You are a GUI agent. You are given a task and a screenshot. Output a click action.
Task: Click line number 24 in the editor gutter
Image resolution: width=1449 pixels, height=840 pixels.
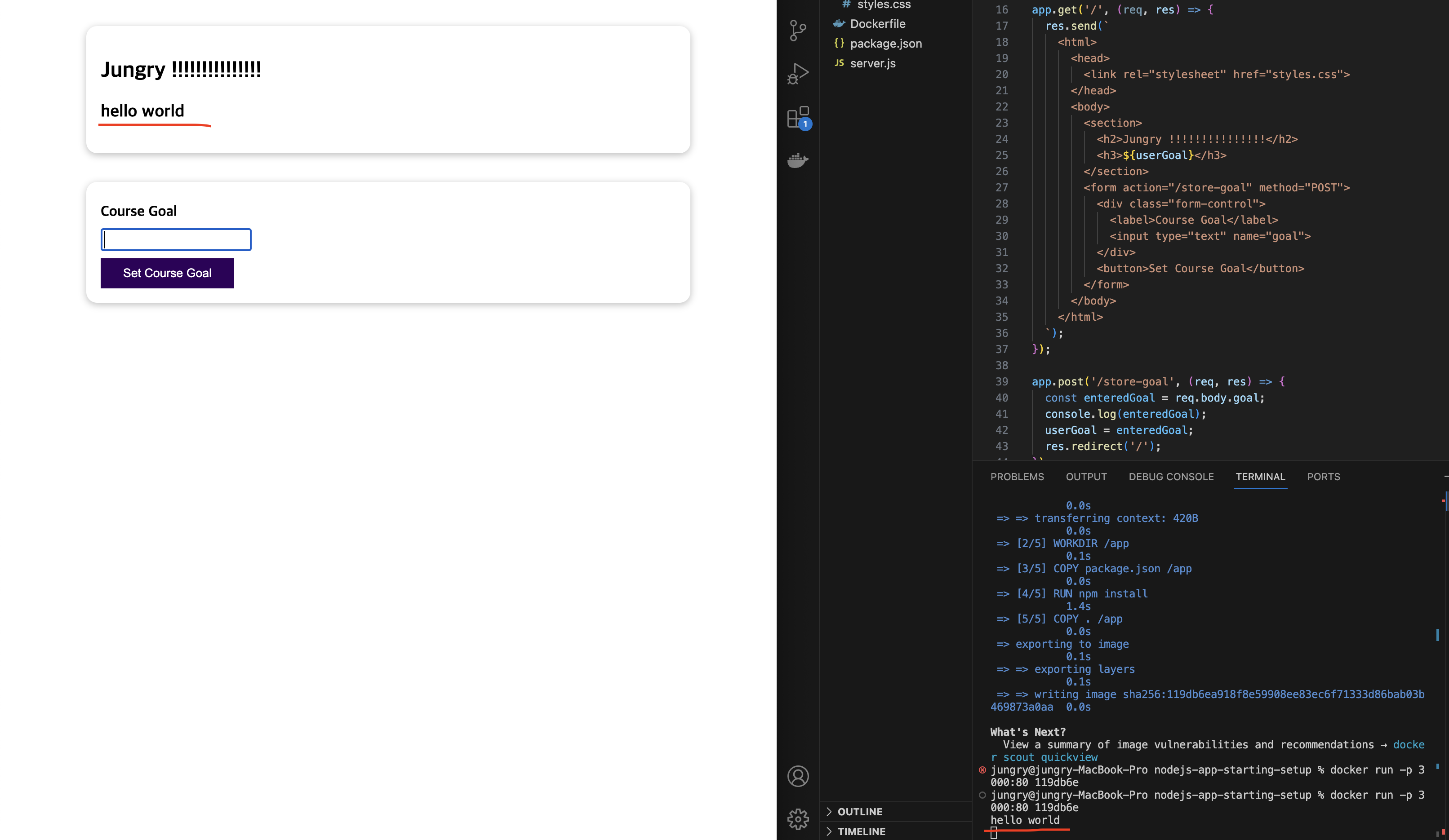[x=1002, y=139]
